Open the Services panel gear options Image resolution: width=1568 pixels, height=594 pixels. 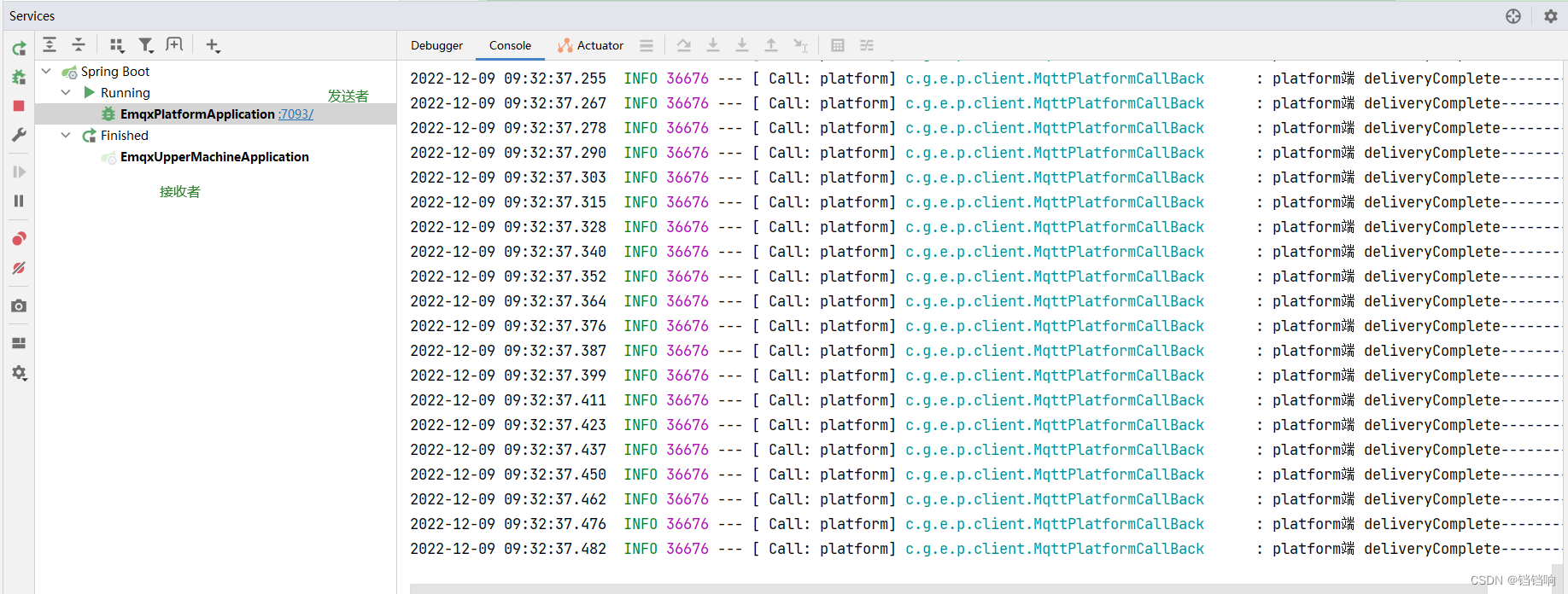(x=1551, y=16)
